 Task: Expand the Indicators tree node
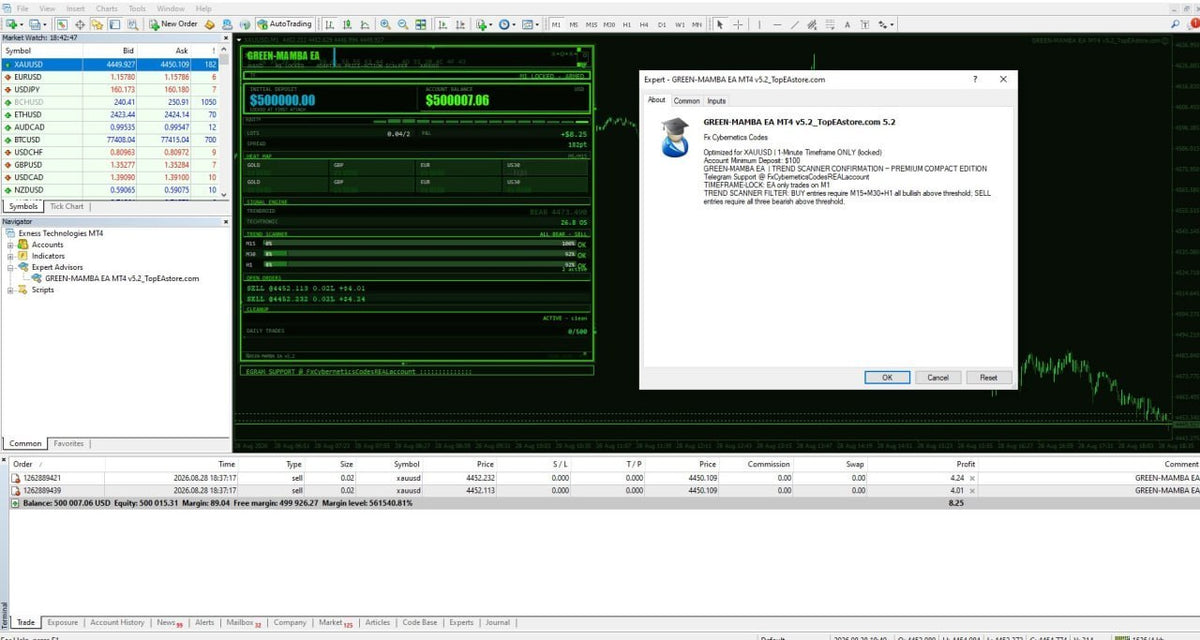(x=11, y=256)
